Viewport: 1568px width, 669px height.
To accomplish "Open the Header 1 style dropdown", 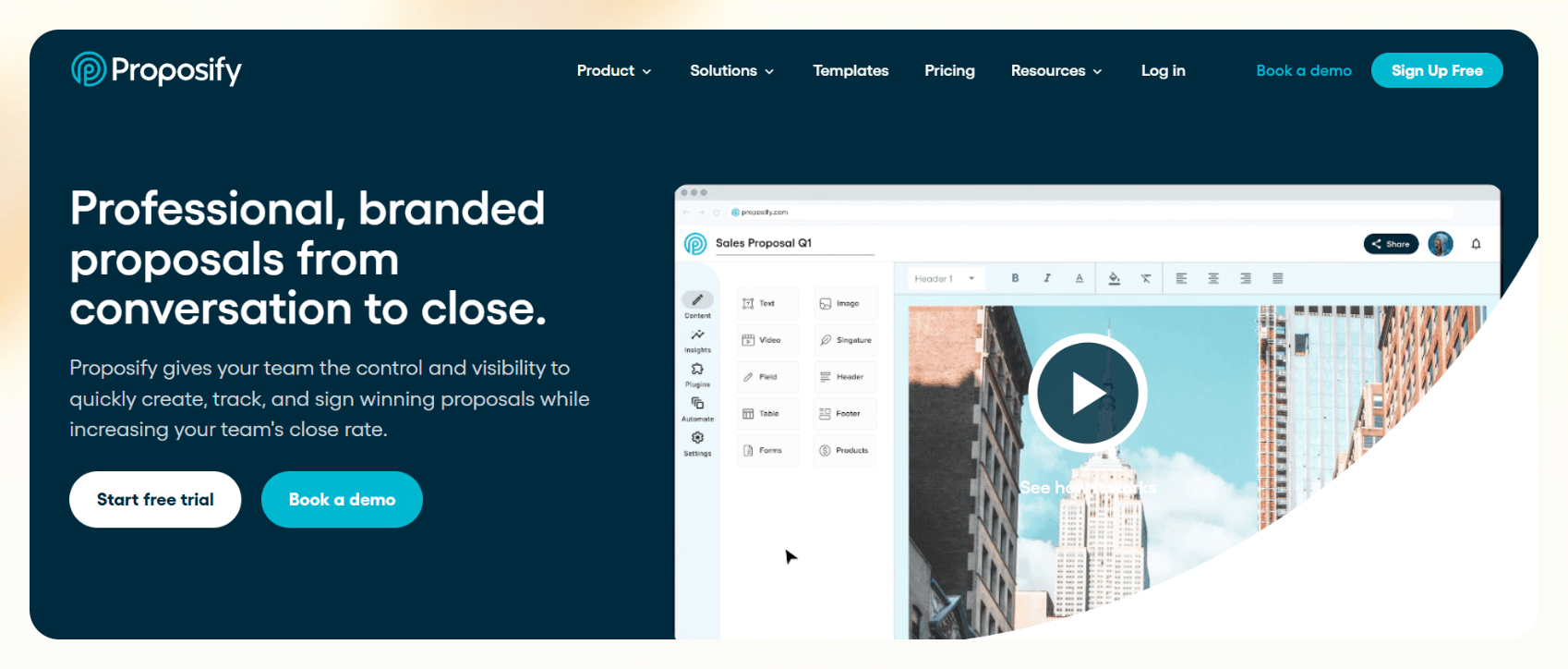I will click(945, 278).
